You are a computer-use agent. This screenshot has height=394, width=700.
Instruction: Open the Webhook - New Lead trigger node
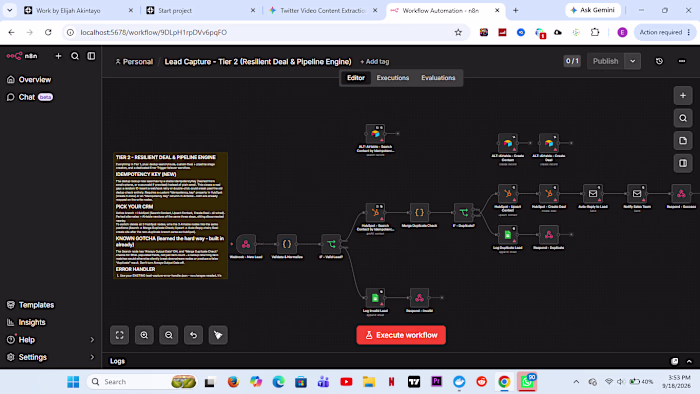(246, 244)
